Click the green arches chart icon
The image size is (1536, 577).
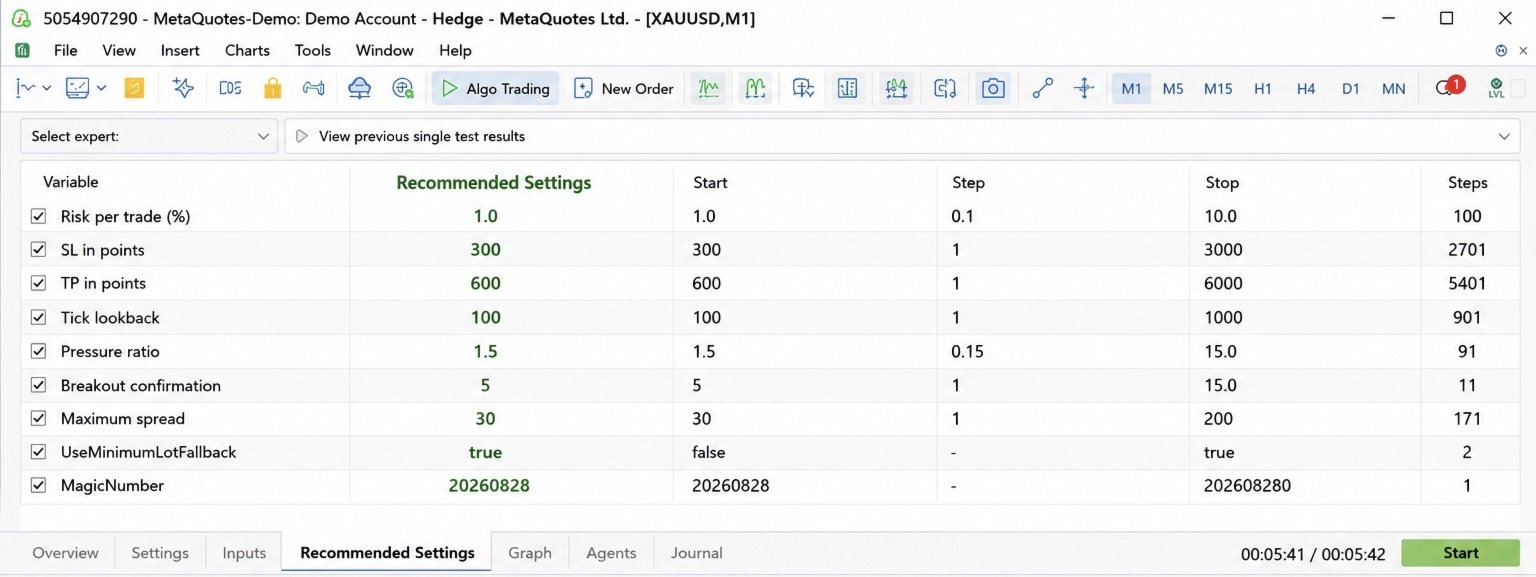tap(753, 88)
